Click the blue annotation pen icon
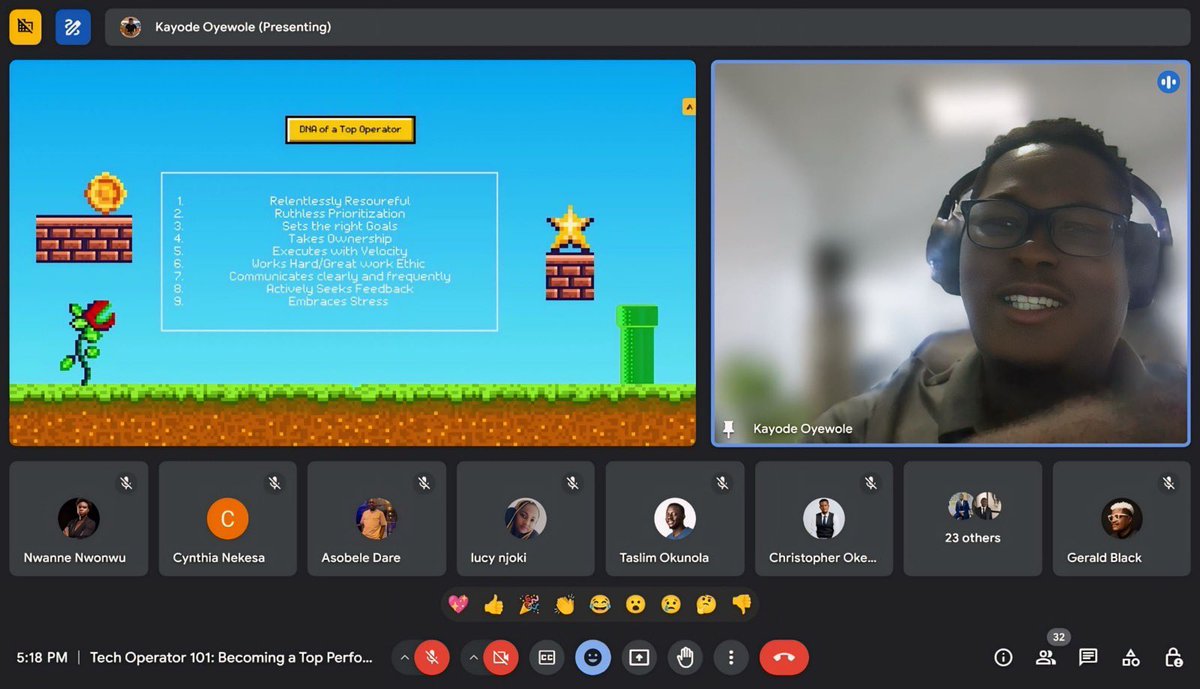 click(73, 27)
